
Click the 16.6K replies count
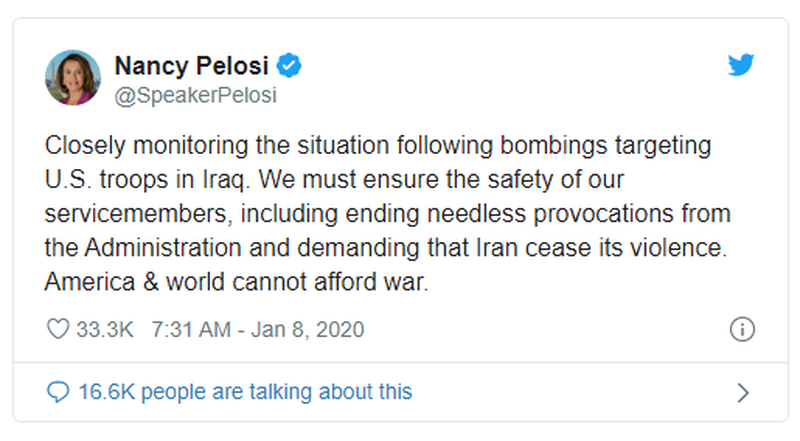click(x=107, y=391)
